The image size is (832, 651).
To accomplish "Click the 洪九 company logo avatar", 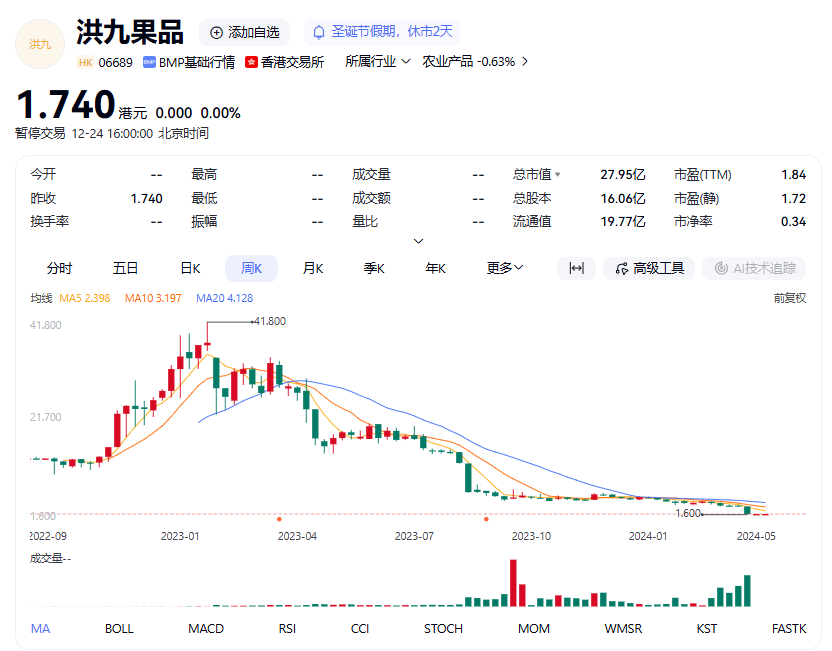I will coord(40,44).
